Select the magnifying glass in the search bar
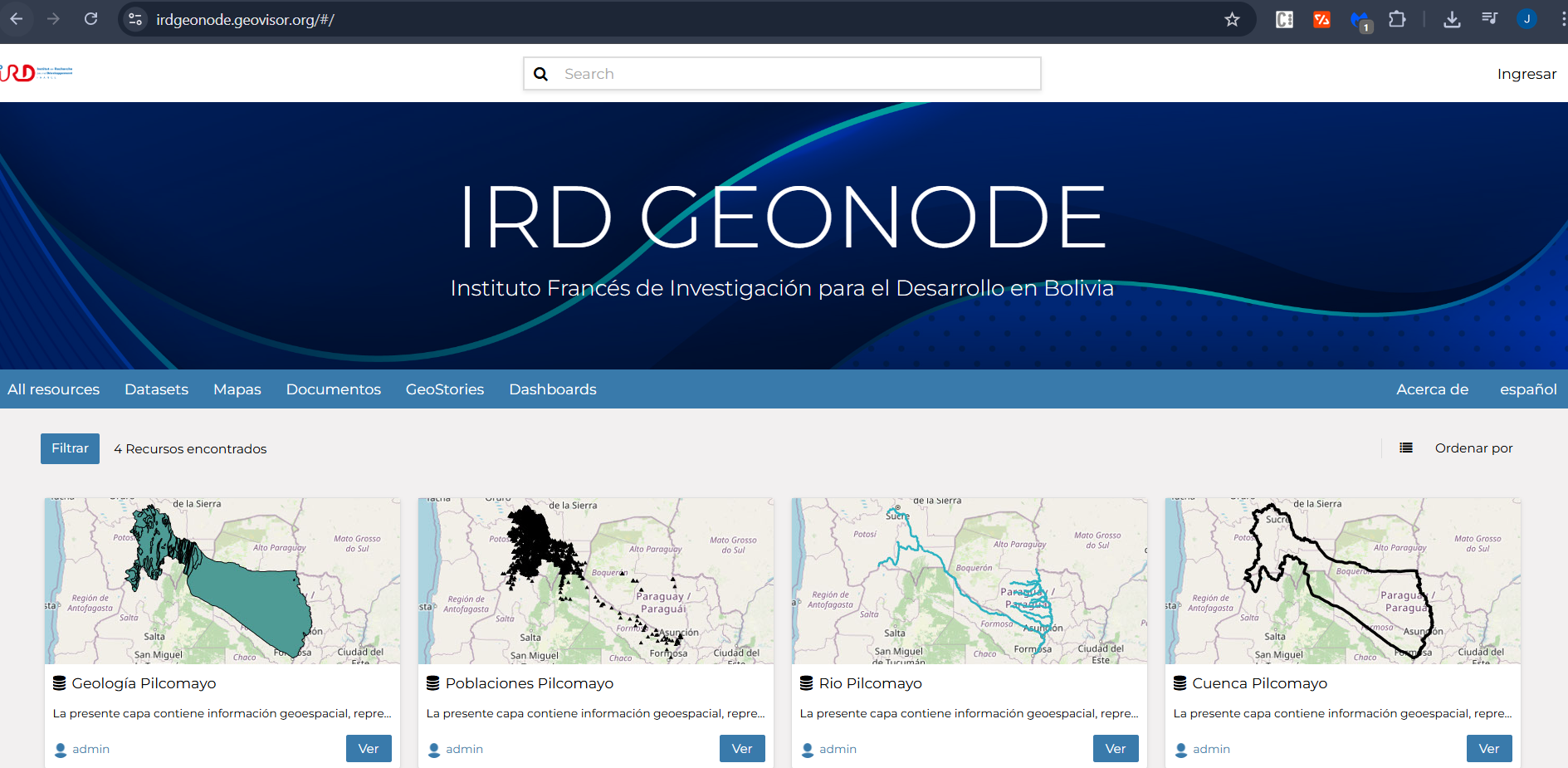 tap(541, 74)
